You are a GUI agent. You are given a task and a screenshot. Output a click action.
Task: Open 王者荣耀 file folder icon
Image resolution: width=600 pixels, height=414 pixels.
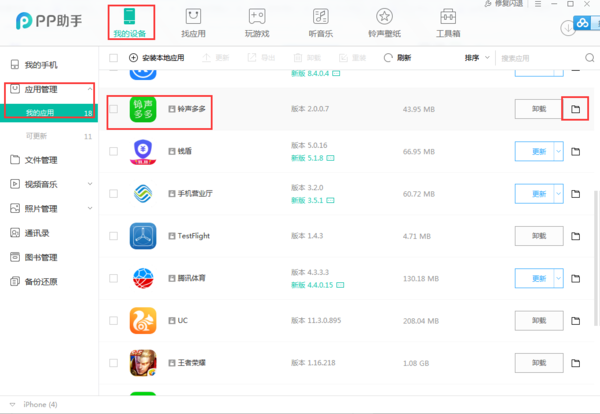pyautogui.click(x=575, y=363)
